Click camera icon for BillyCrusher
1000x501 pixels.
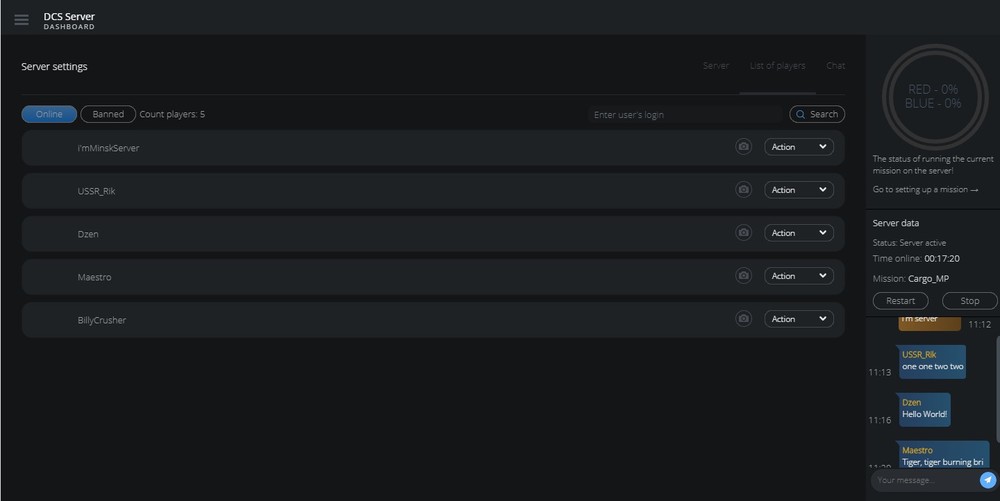click(743, 319)
